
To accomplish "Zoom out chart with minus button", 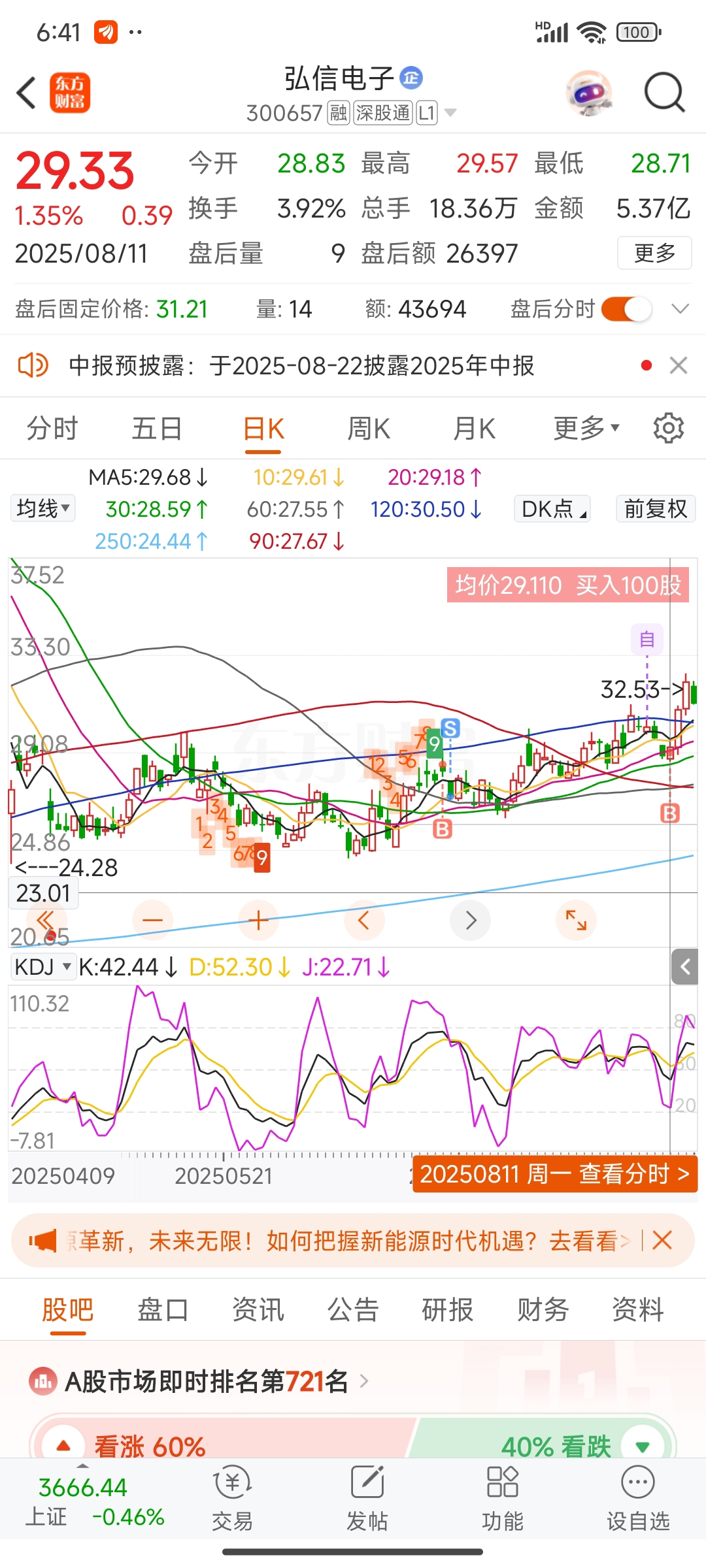I will coord(152,921).
